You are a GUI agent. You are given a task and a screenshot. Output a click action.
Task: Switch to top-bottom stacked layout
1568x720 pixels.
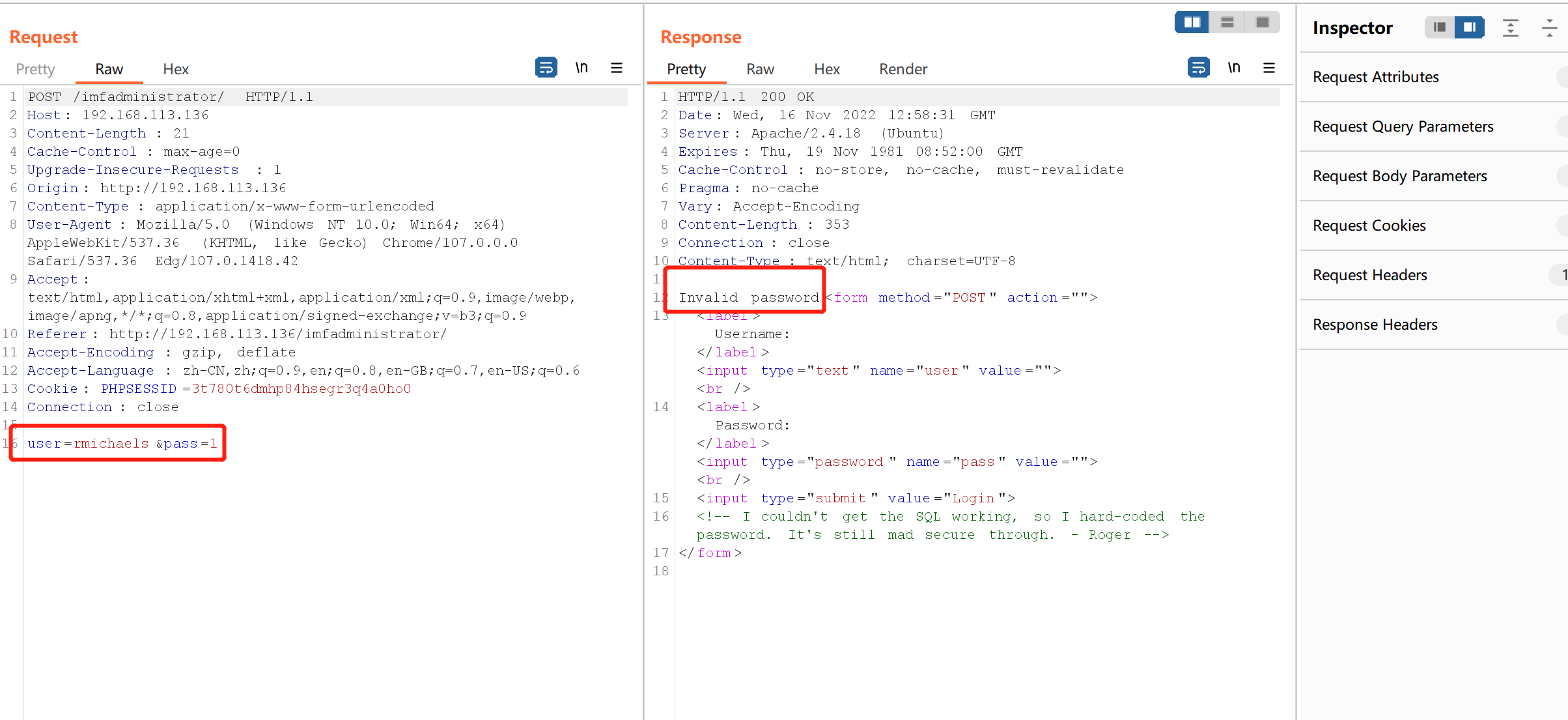coord(1227,23)
